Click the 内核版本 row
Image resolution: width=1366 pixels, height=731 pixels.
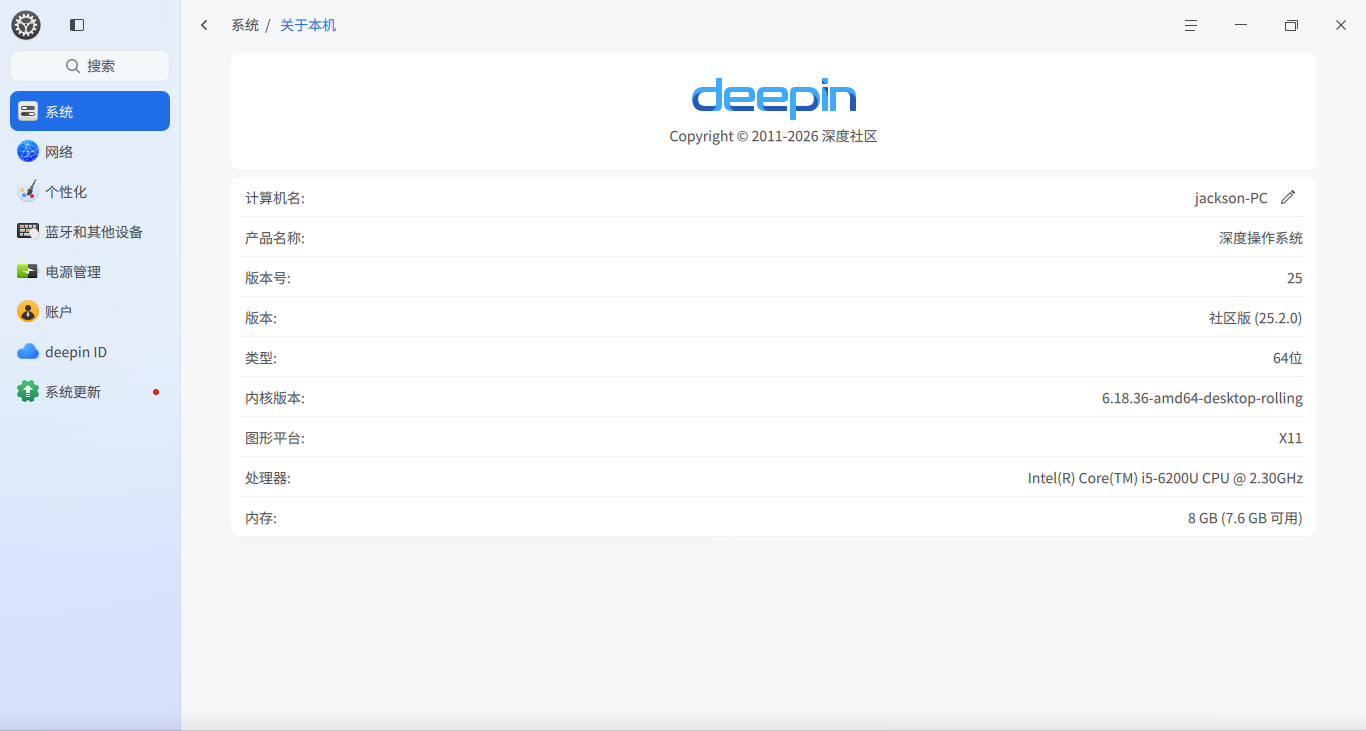773,397
